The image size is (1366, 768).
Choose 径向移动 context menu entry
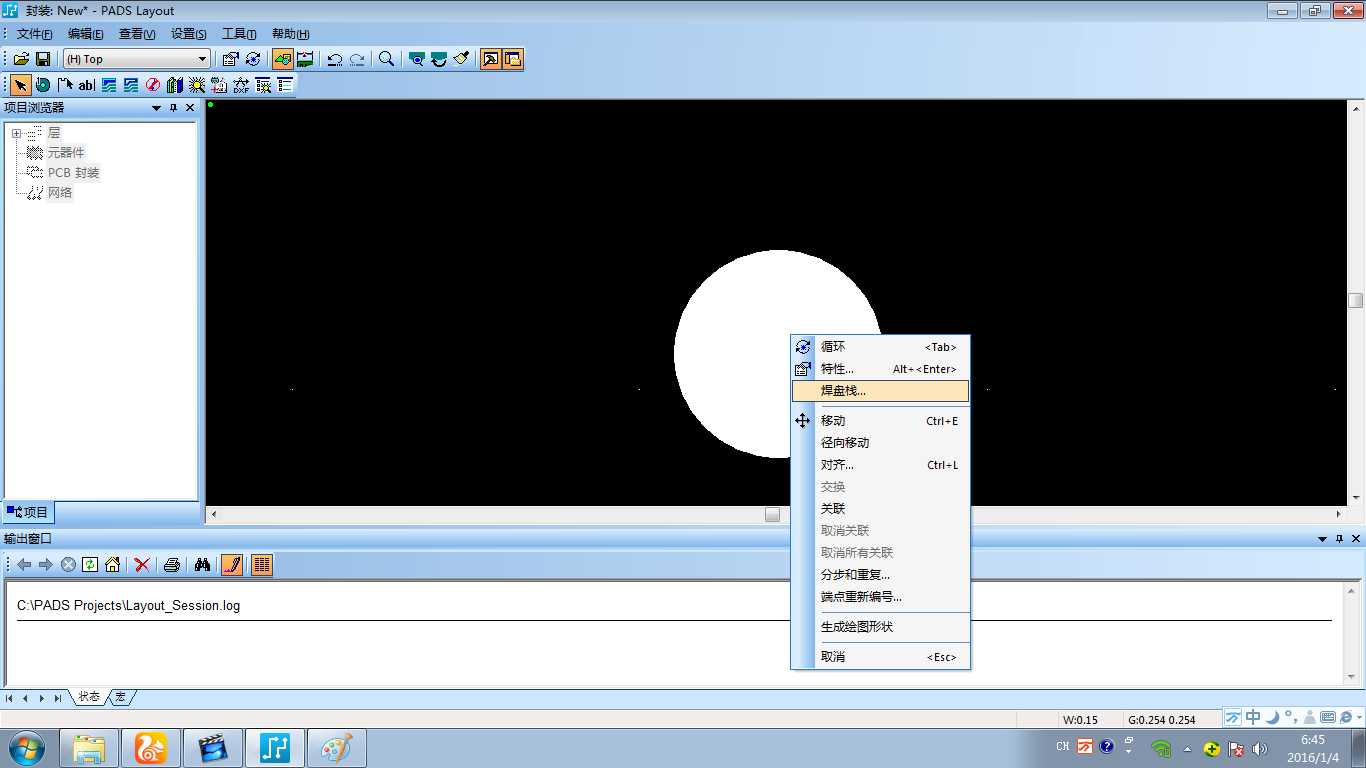880,443
